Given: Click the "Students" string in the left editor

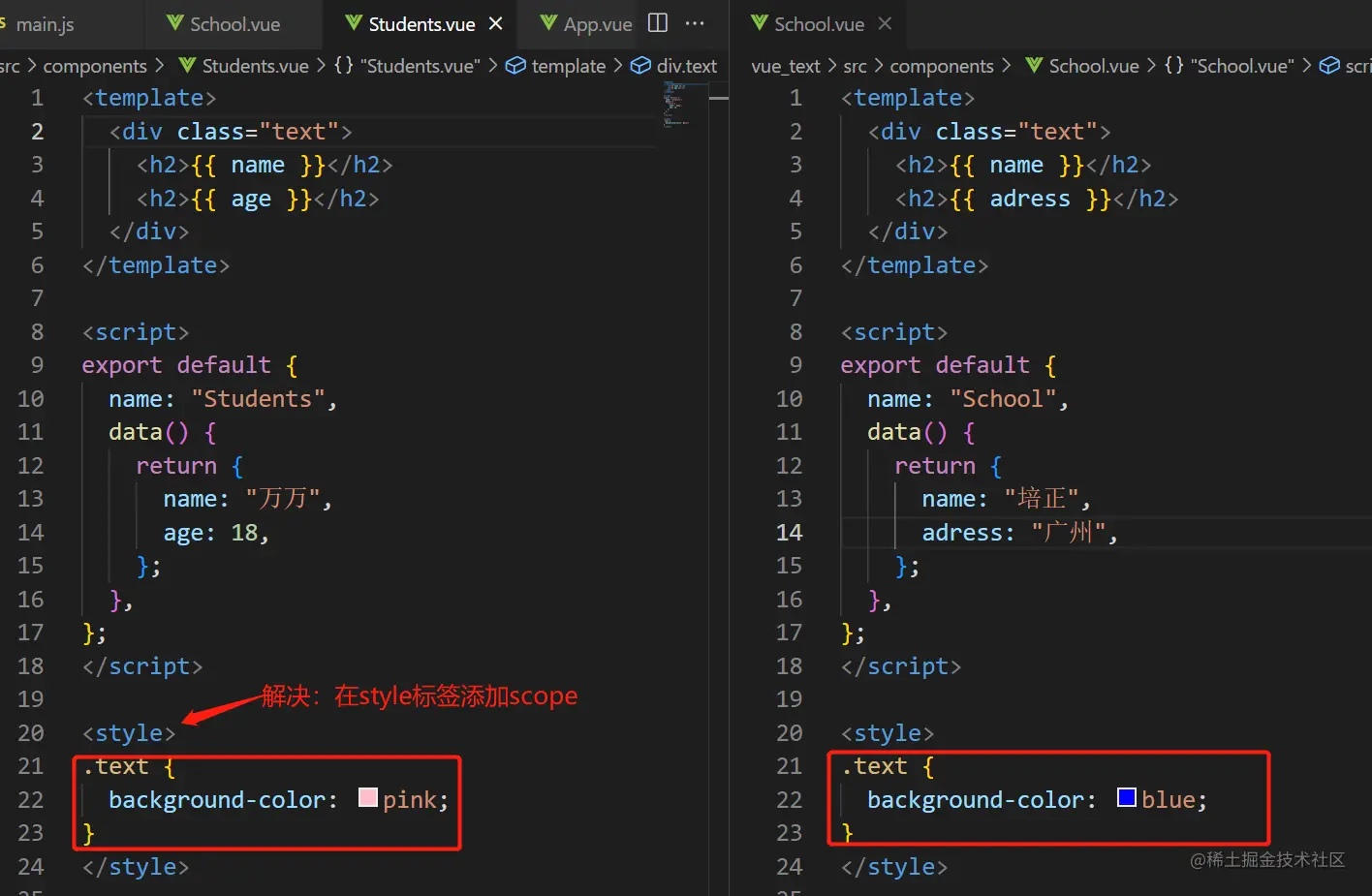Looking at the screenshot, I should point(258,399).
